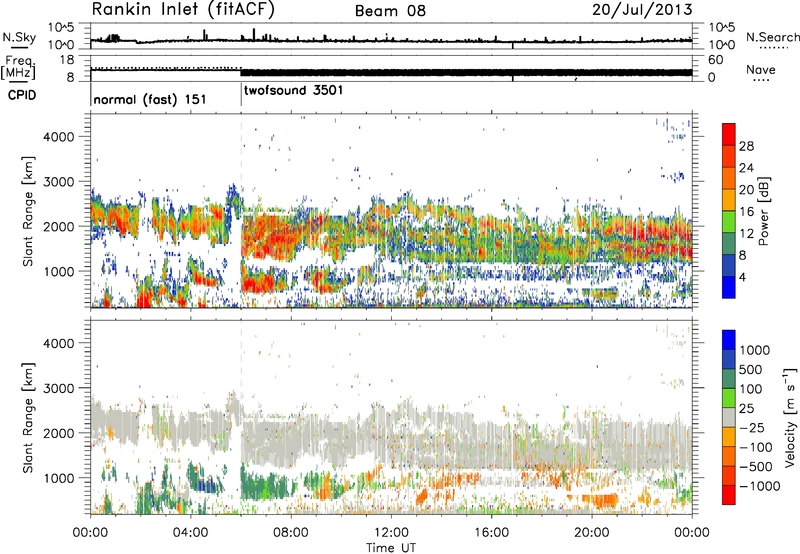Click the date '20/Jul/2013'

click(x=642, y=10)
